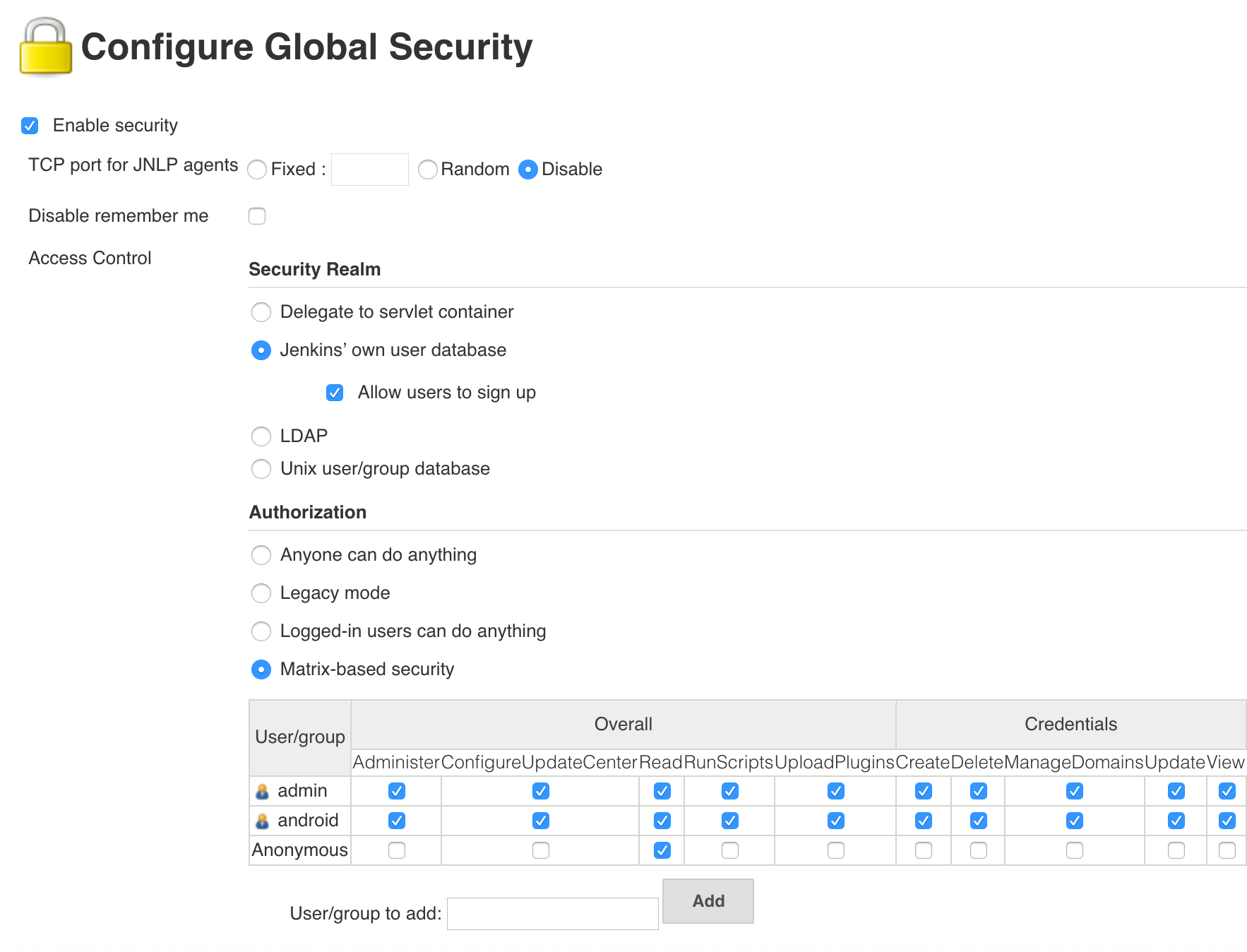Select Anyone can do anything authorization

[x=261, y=555]
